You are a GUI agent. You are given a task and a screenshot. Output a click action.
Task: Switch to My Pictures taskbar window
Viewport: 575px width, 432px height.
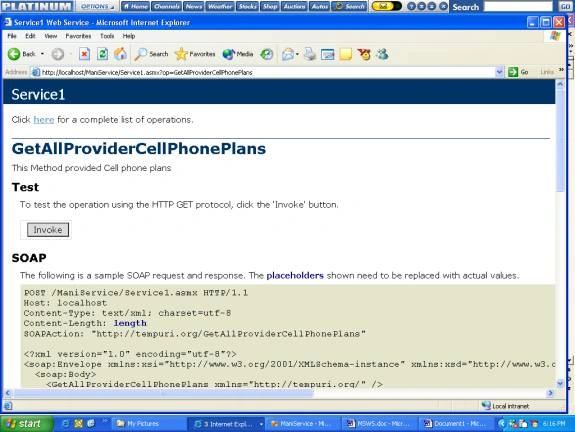click(x=149, y=424)
